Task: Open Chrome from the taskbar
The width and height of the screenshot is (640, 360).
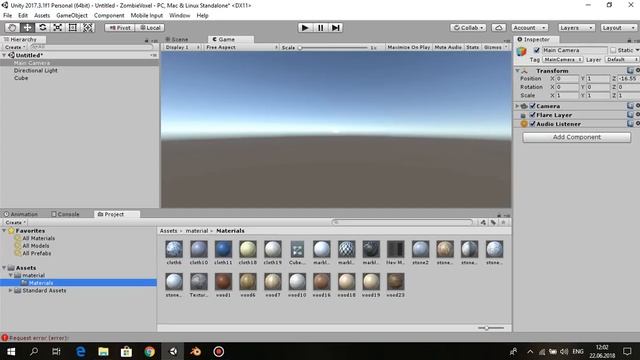Action: [x=149, y=351]
